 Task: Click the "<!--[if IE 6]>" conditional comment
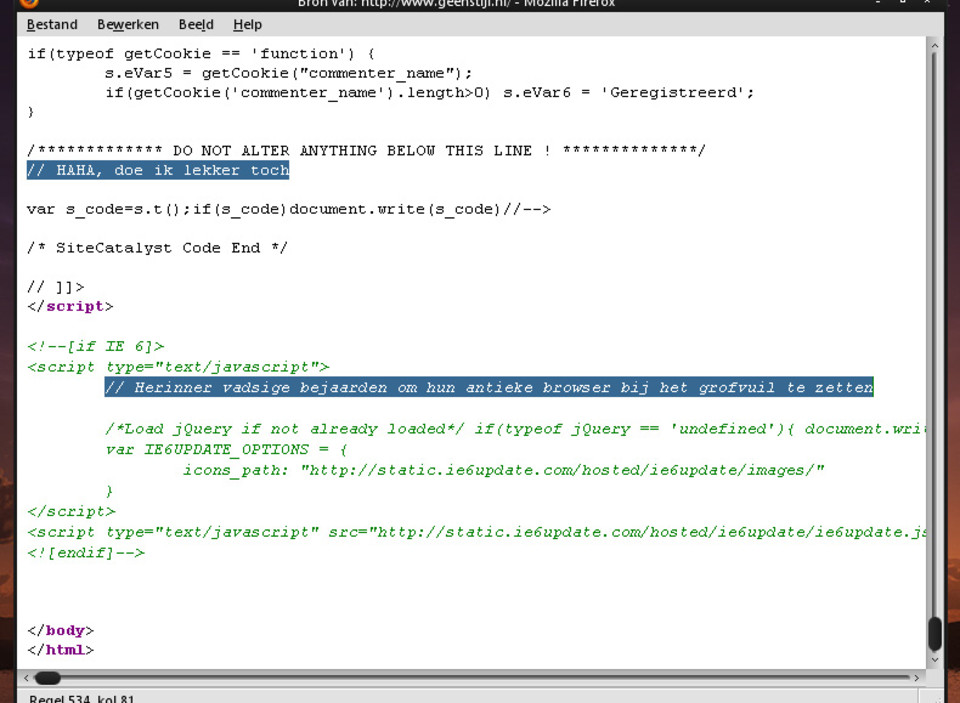click(96, 347)
